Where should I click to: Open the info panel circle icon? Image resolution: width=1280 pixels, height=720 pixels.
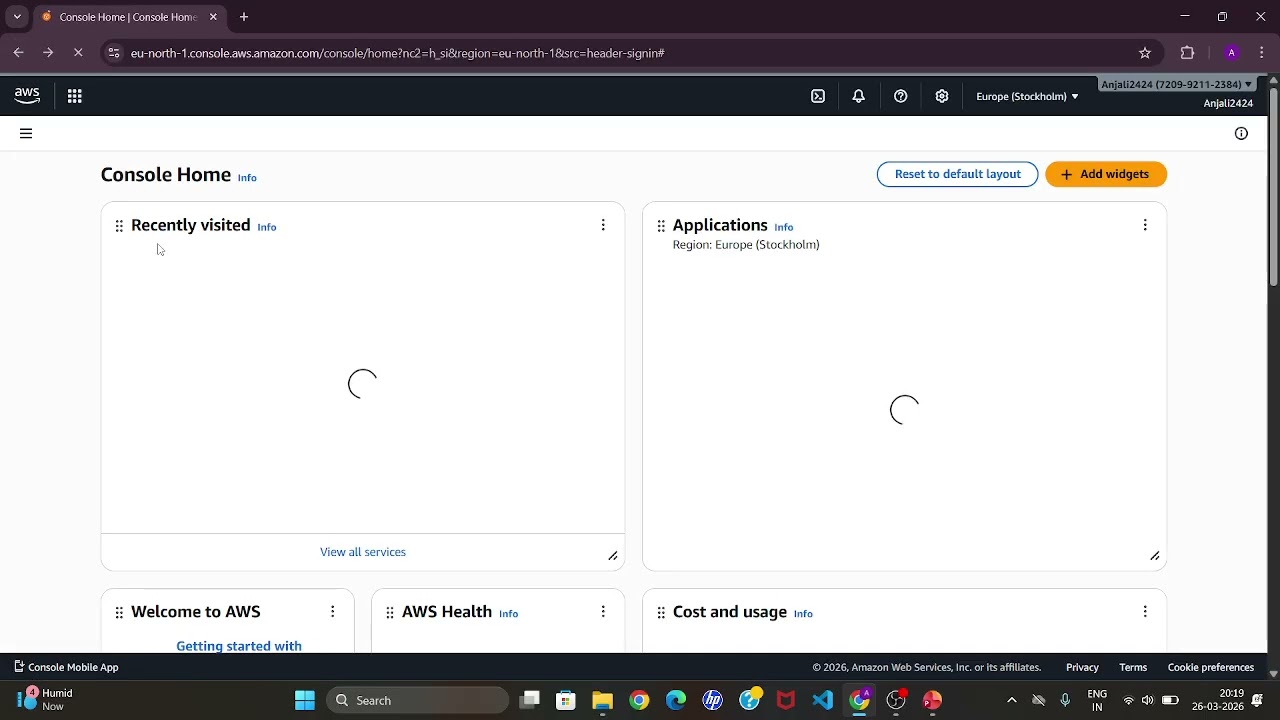[1241, 133]
